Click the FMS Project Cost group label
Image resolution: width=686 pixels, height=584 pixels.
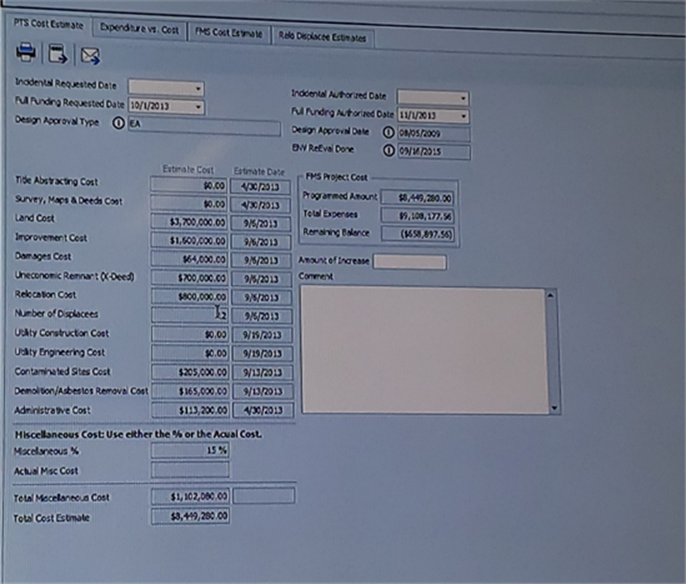336,177
